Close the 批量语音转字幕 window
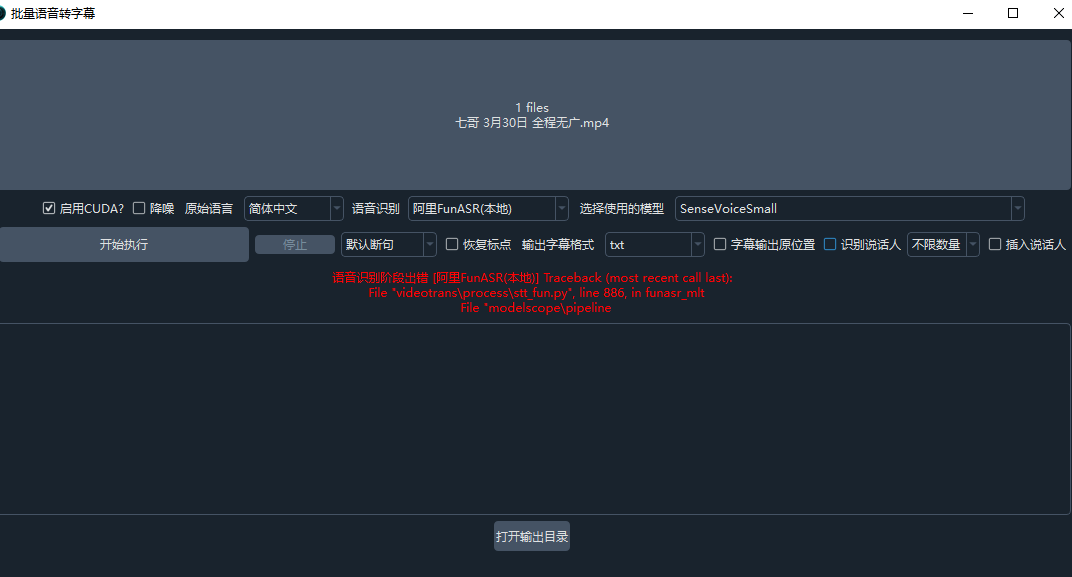This screenshot has width=1072, height=577. (x=1057, y=13)
